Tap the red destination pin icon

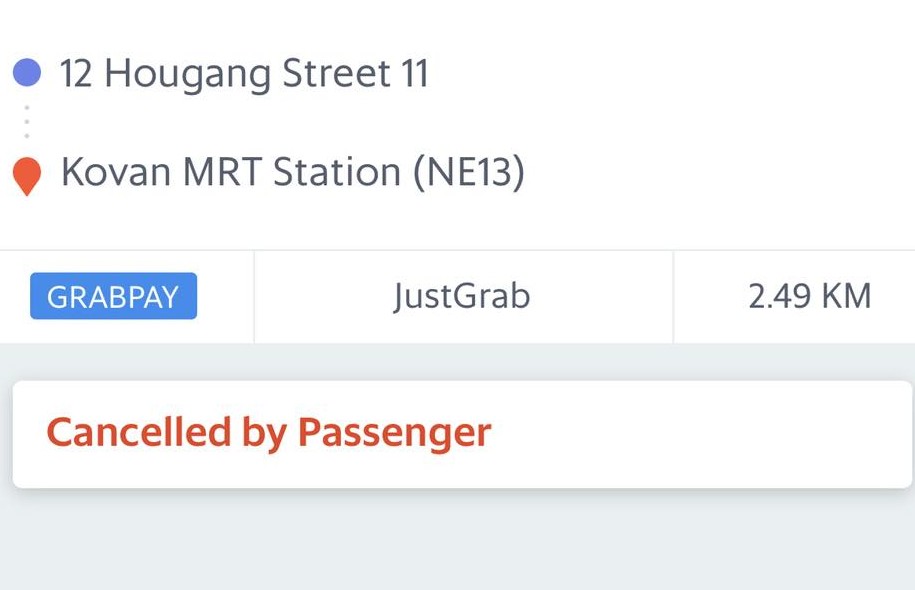click(x=27, y=176)
